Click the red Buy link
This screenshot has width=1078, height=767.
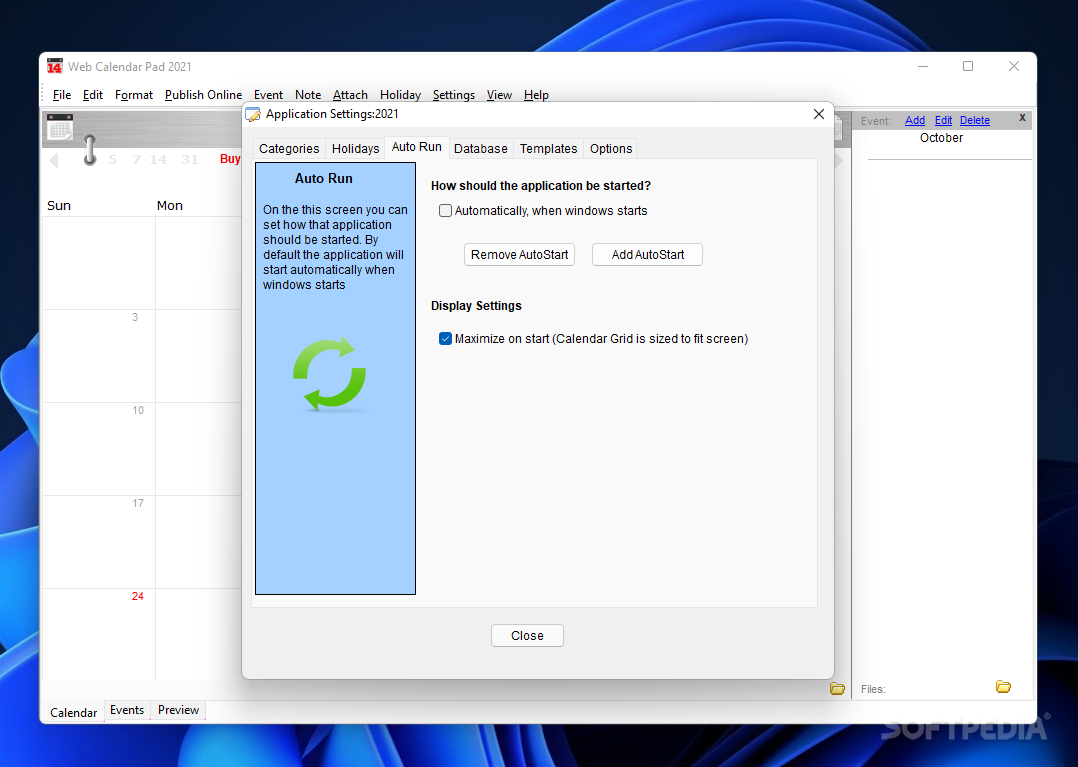pyautogui.click(x=230, y=159)
